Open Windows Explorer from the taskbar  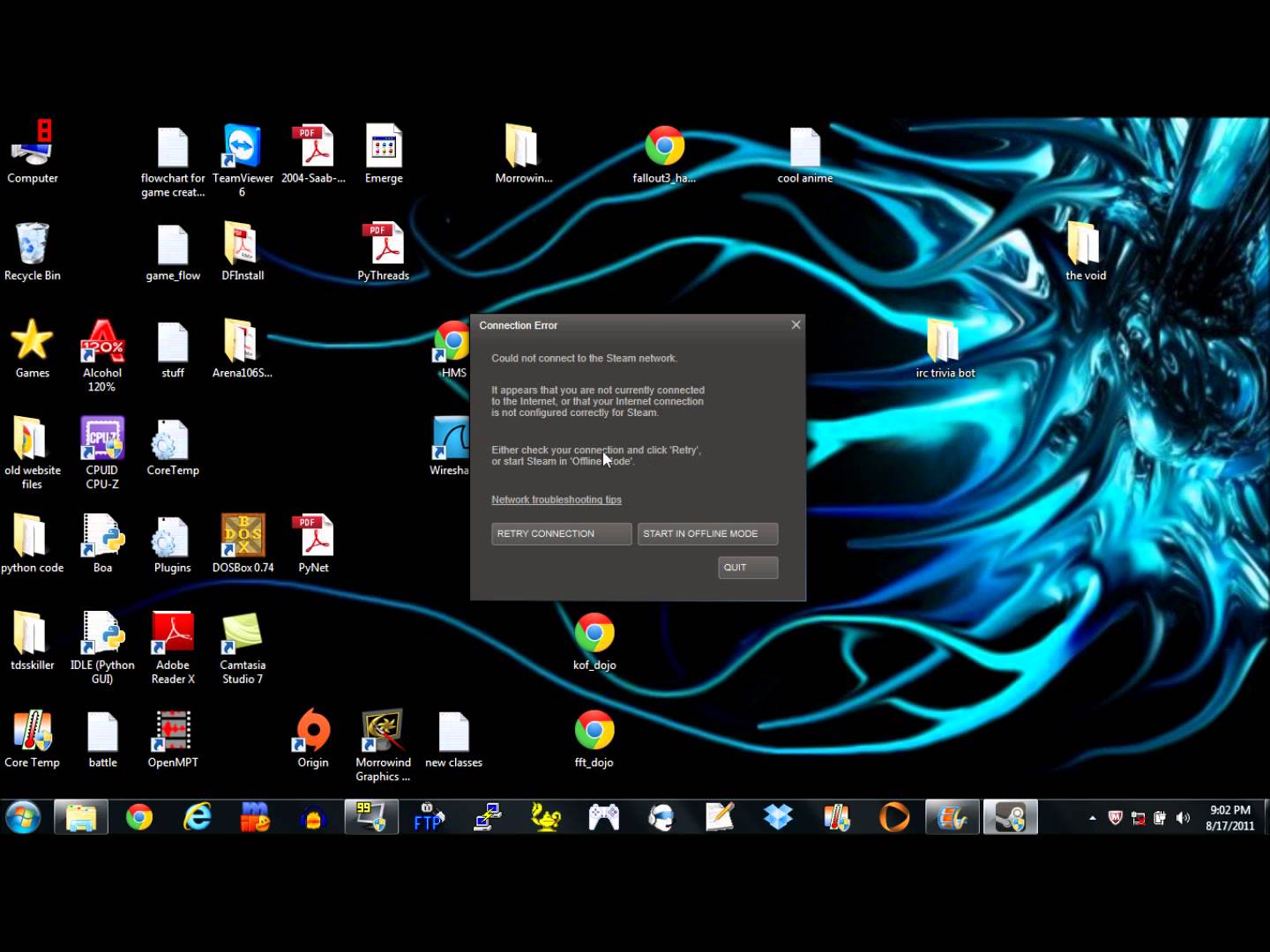(x=81, y=818)
